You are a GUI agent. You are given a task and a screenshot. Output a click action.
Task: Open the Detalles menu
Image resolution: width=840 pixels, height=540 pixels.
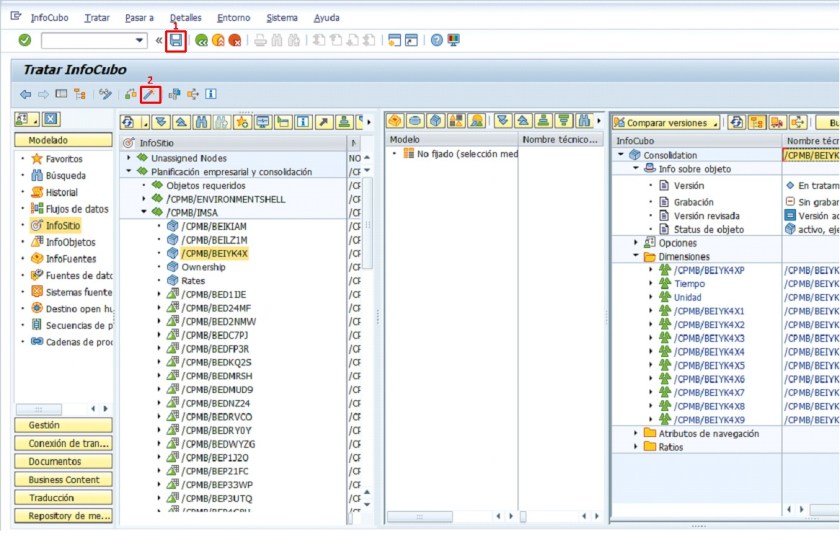pos(185,18)
